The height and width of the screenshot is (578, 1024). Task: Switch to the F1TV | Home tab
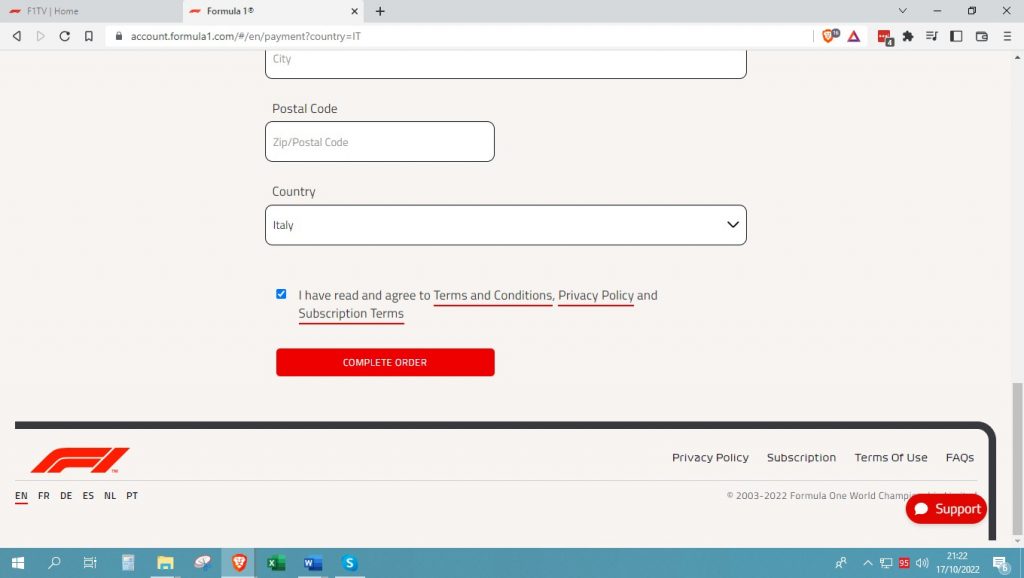click(x=90, y=11)
